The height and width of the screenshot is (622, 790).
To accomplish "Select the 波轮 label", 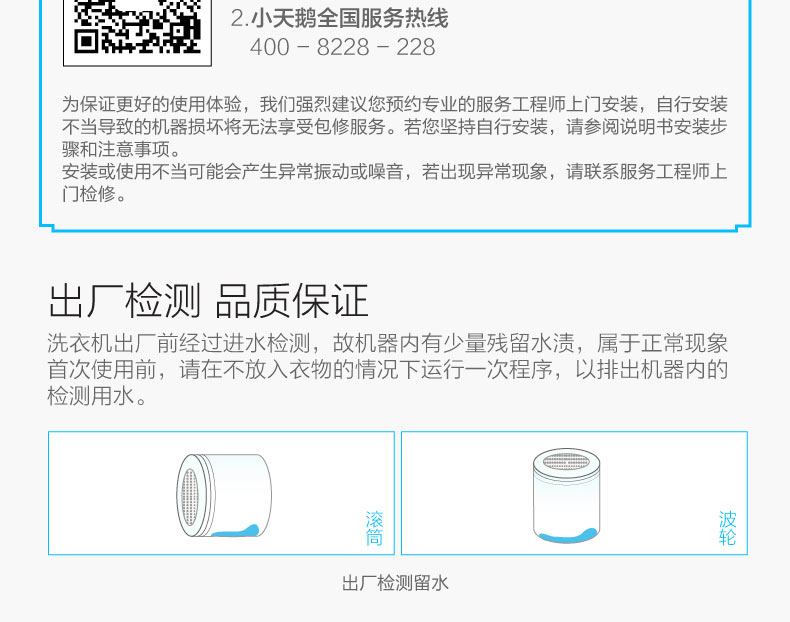I will 728,528.
